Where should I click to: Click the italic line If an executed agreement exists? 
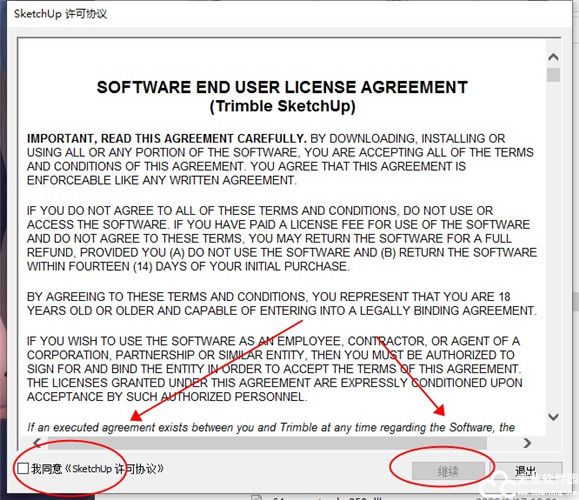coord(271,427)
